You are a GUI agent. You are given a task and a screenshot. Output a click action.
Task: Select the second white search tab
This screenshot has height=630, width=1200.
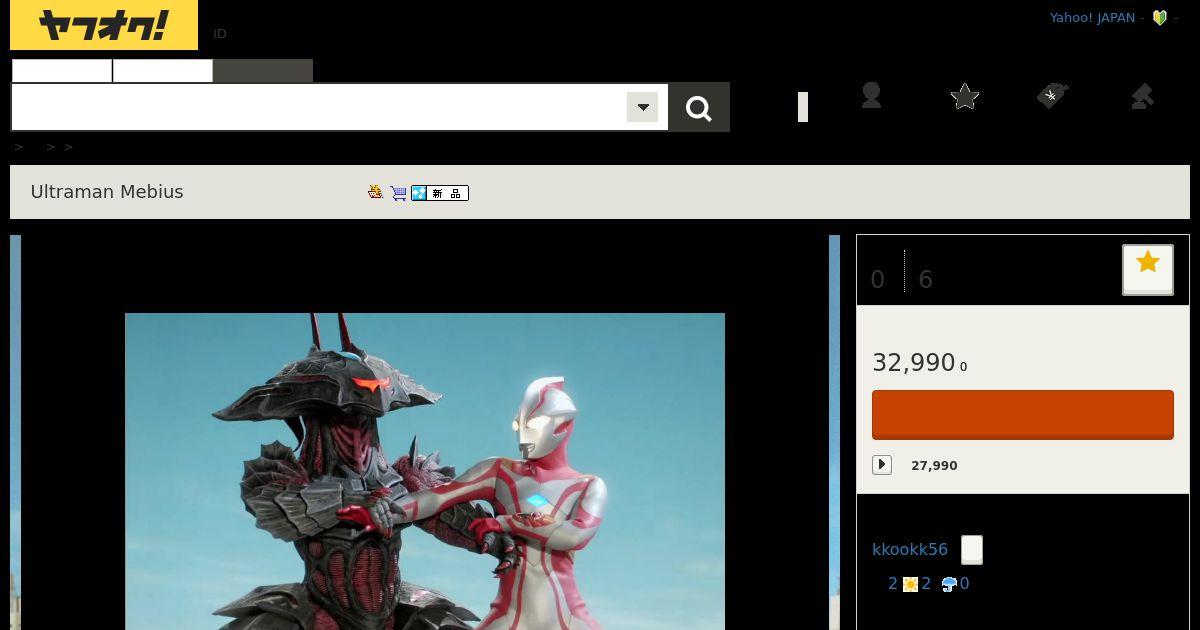163,70
